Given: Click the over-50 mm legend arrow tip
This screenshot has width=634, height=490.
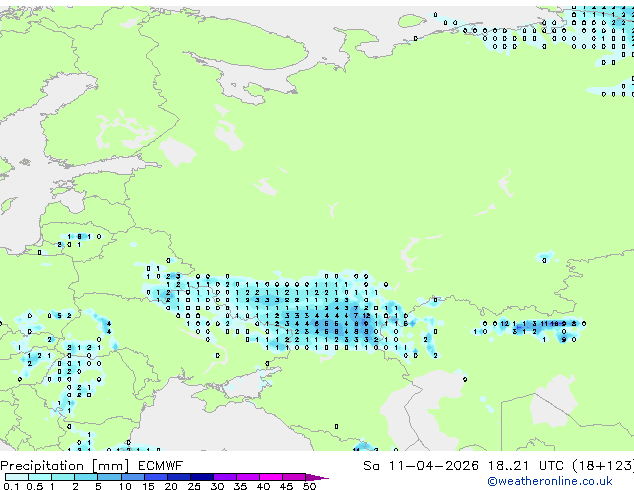Looking at the screenshot, I should 317,478.
